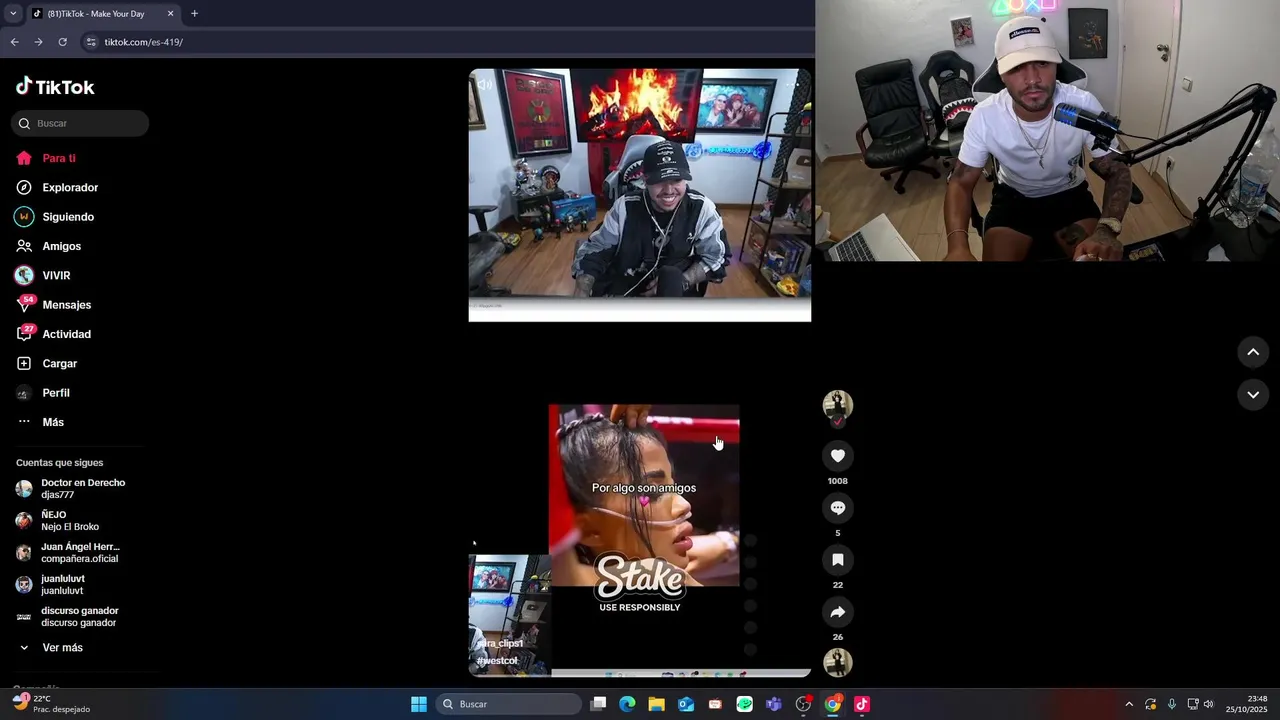Click the Windows taskbar Buscar search box

click(510, 704)
